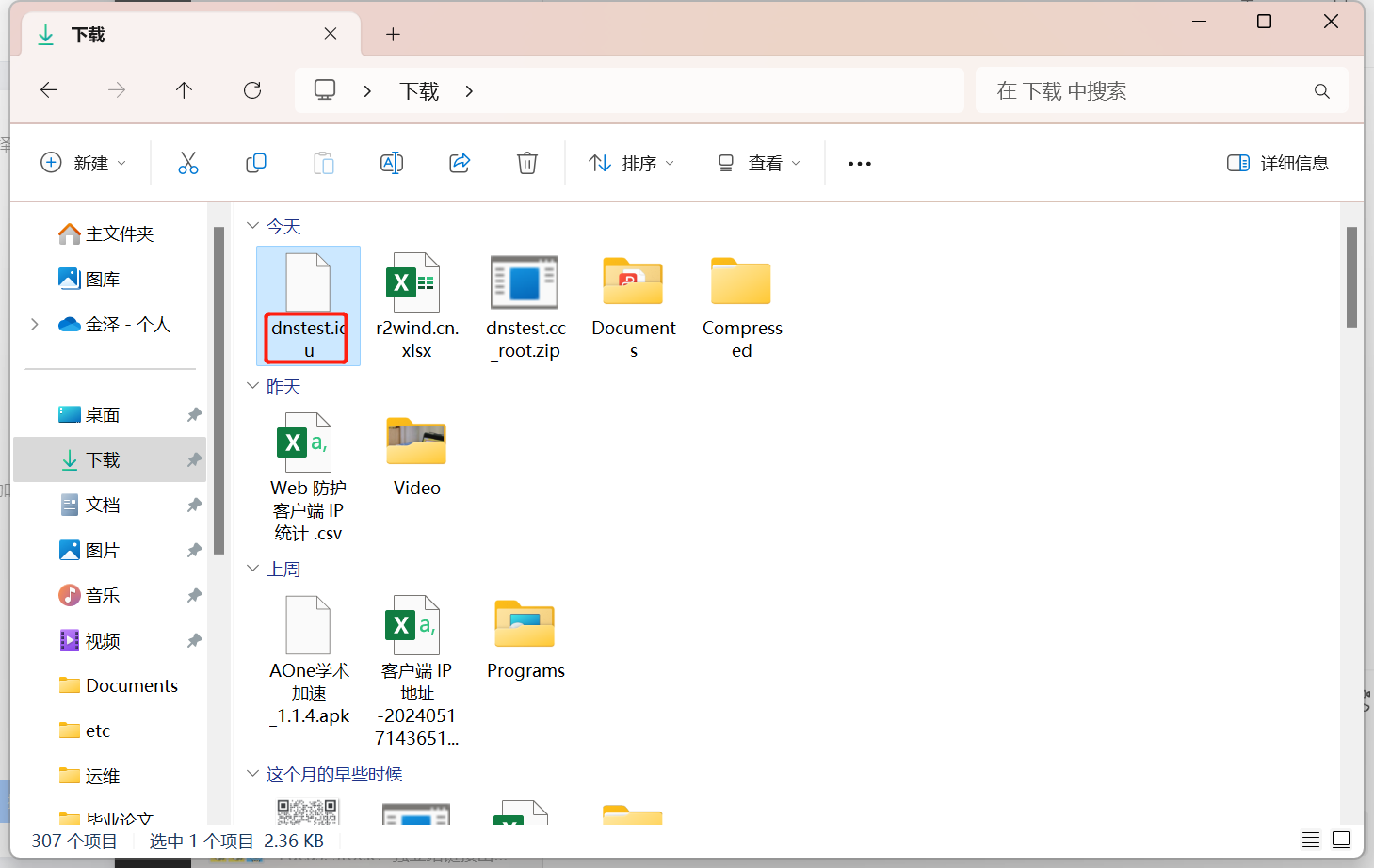The width and height of the screenshot is (1374, 868).
Task: Click the Rename icon in toolbar
Action: pyautogui.click(x=392, y=164)
